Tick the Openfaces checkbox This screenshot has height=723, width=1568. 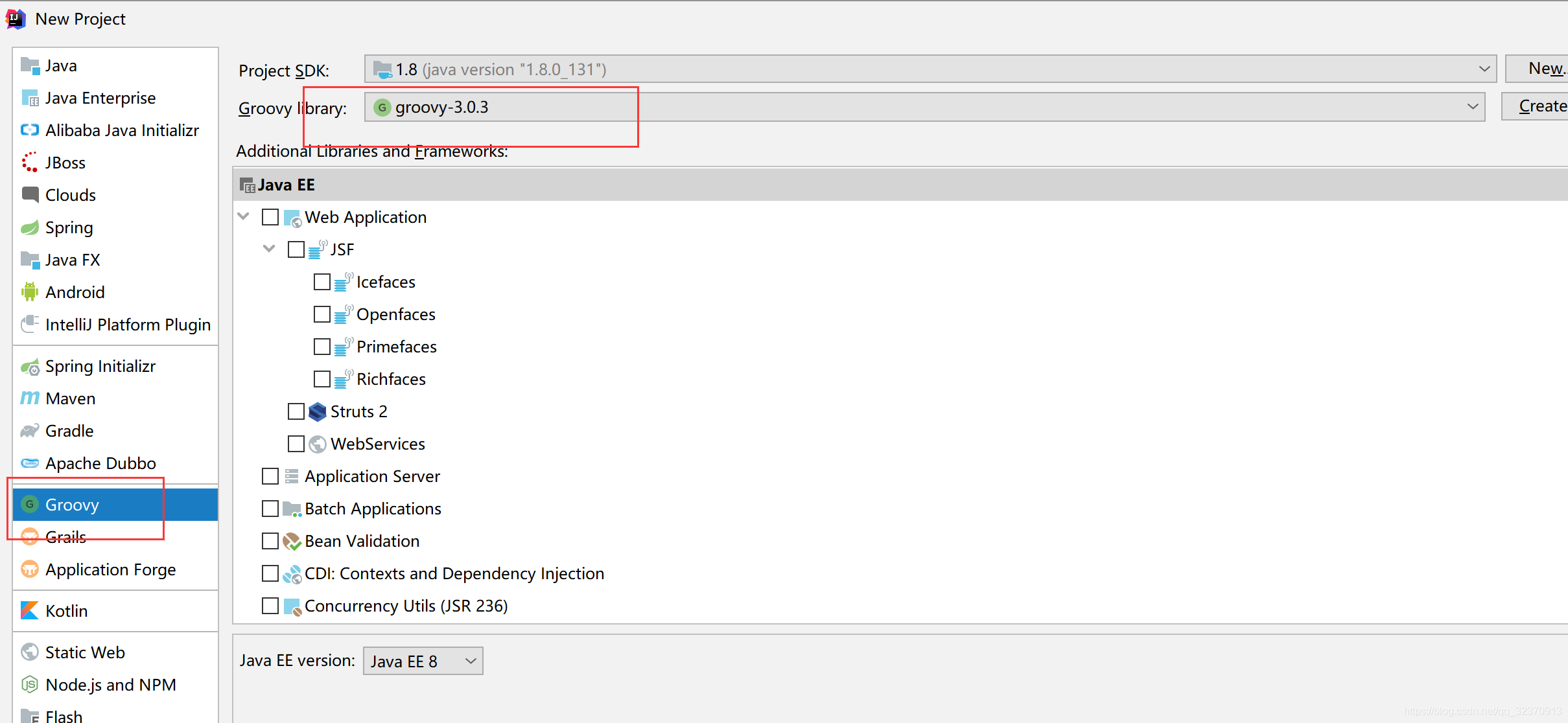[x=322, y=314]
